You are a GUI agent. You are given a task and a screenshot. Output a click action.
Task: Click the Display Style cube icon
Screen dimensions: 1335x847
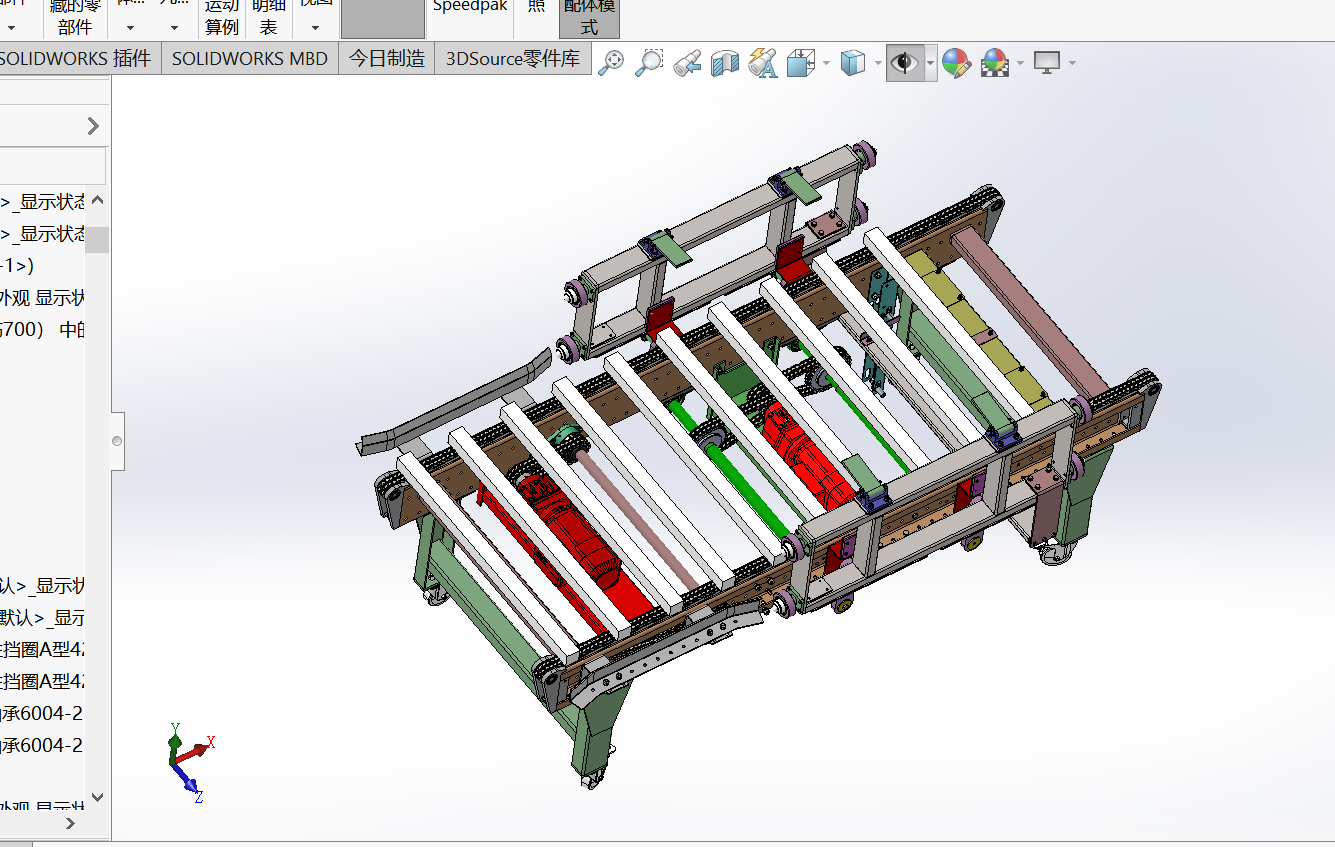pyautogui.click(x=852, y=63)
